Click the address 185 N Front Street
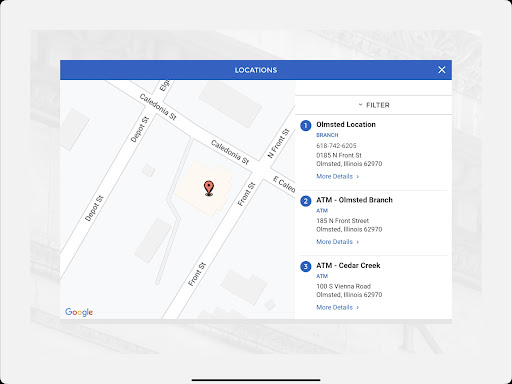 pos(343,221)
